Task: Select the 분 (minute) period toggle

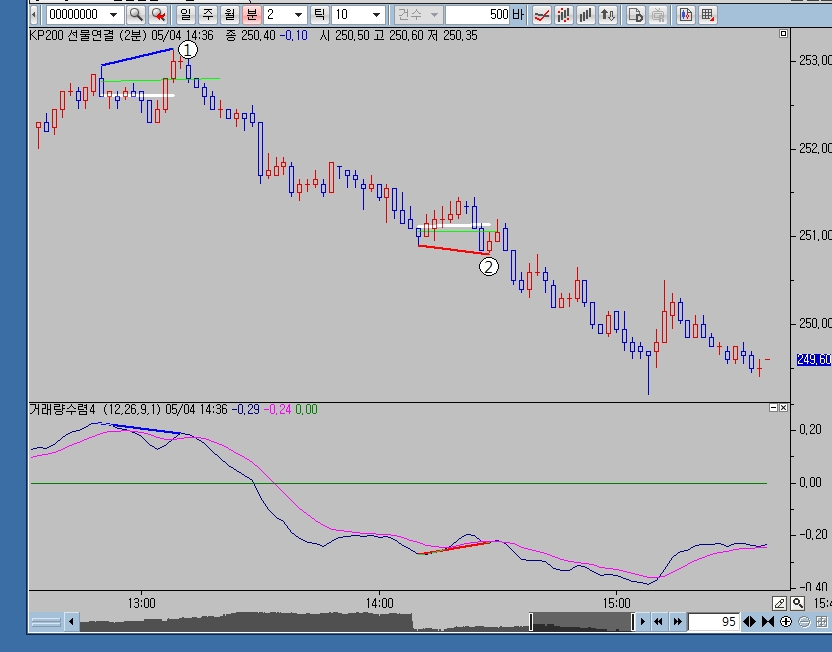Action: click(251, 15)
